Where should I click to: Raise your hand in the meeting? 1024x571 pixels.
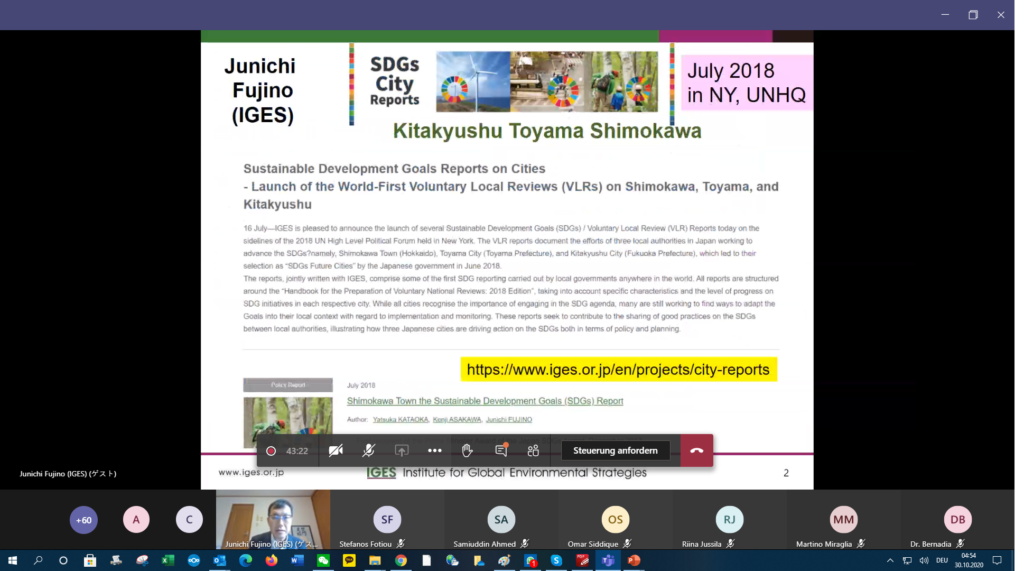[x=467, y=451]
